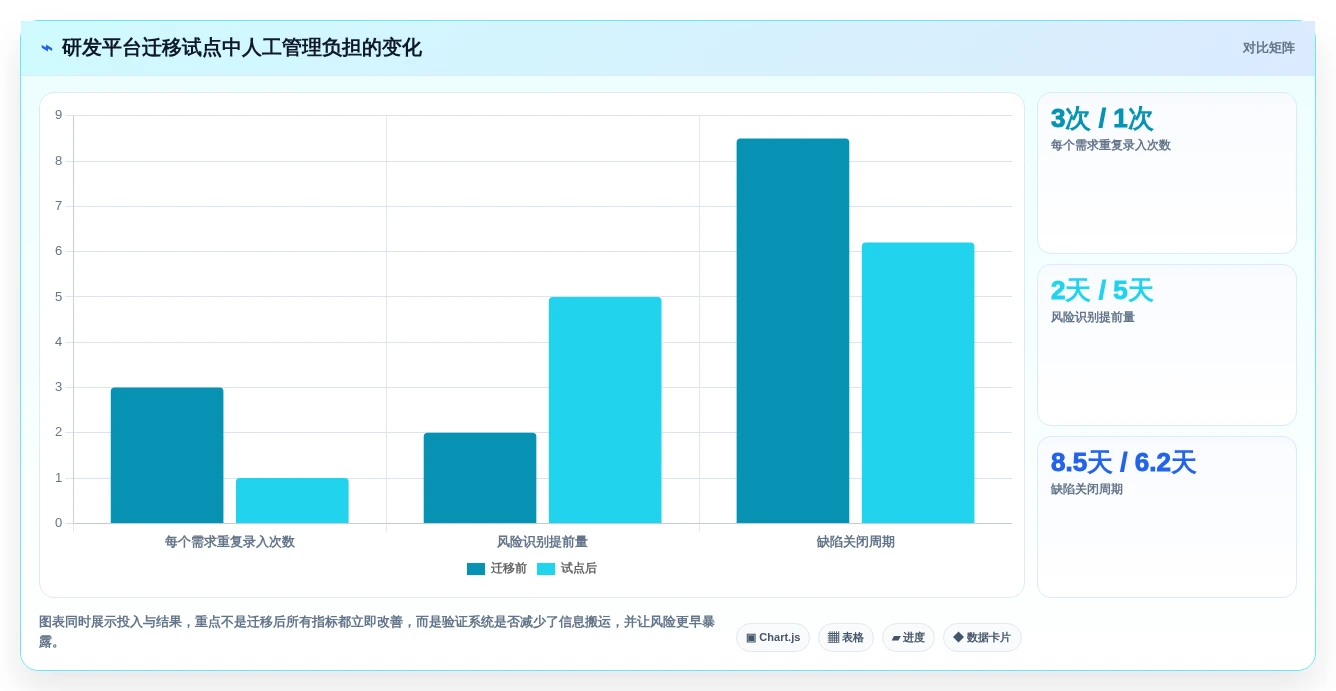Click the 3次 / 1次 card value
This screenshot has height=691, width=1336.
coord(1102,119)
